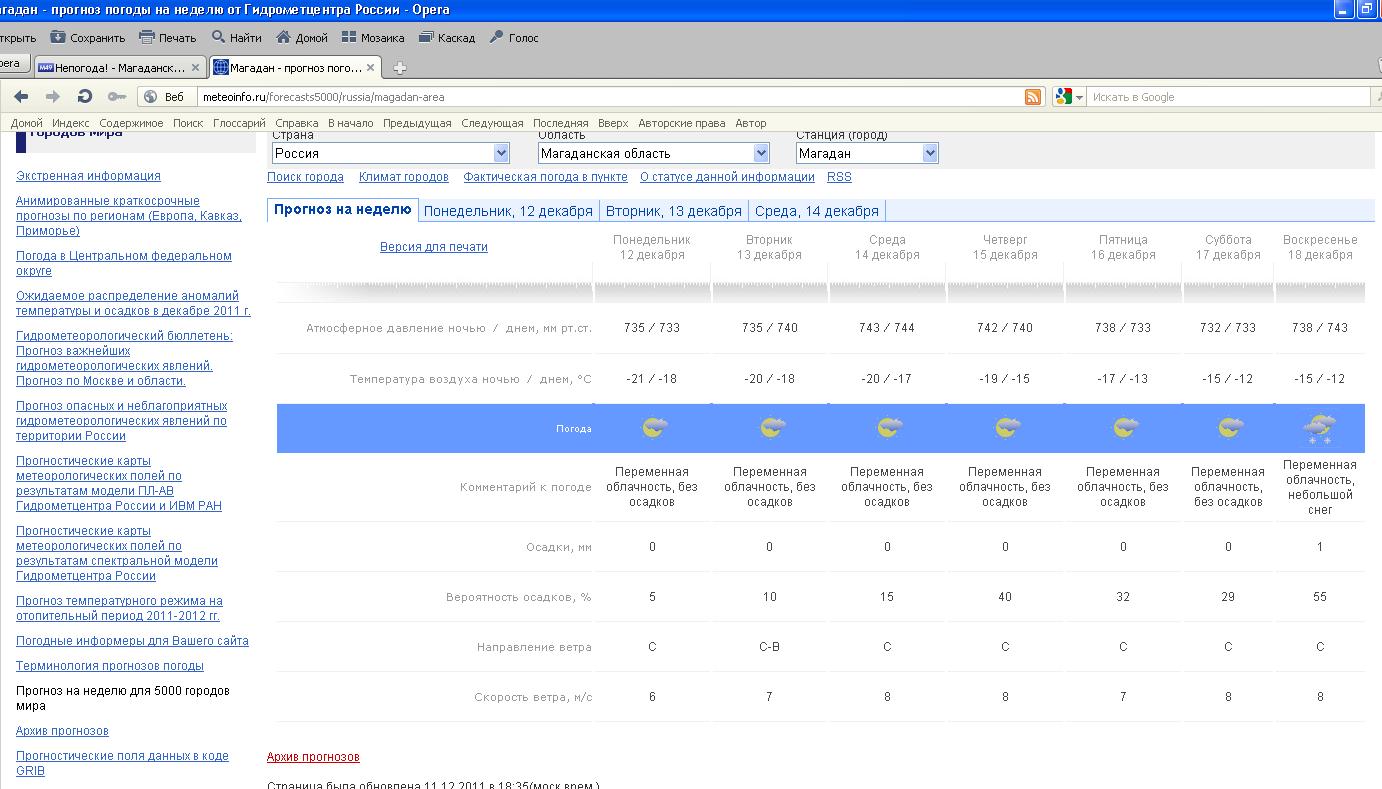Switch to the Вторник, 13 декабря tab
This screenshot has width=1382, height=789.
point(673,211)
